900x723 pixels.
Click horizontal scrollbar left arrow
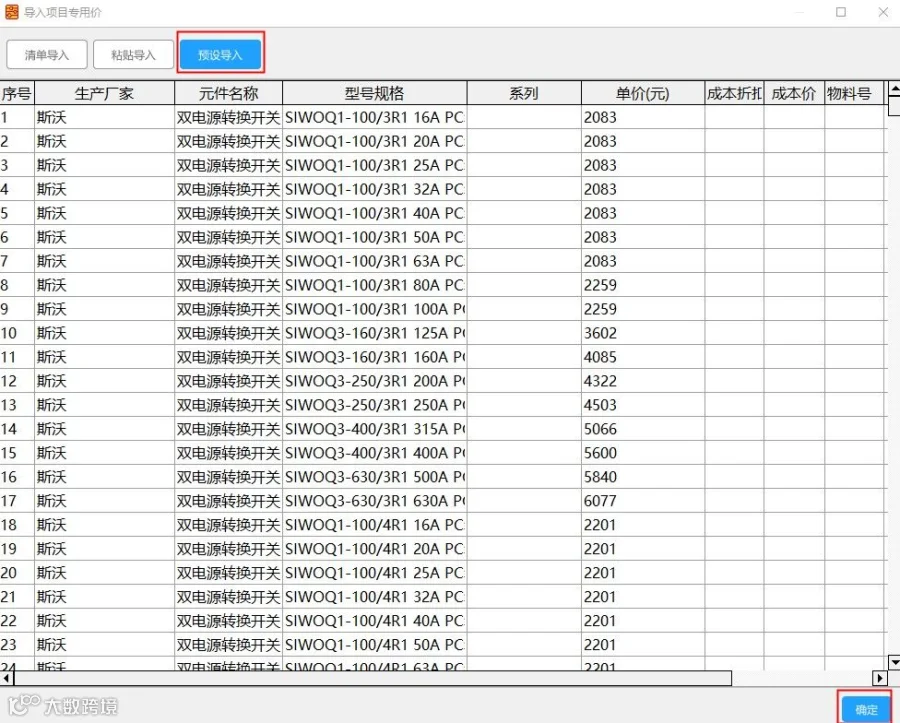pos(6,678)
